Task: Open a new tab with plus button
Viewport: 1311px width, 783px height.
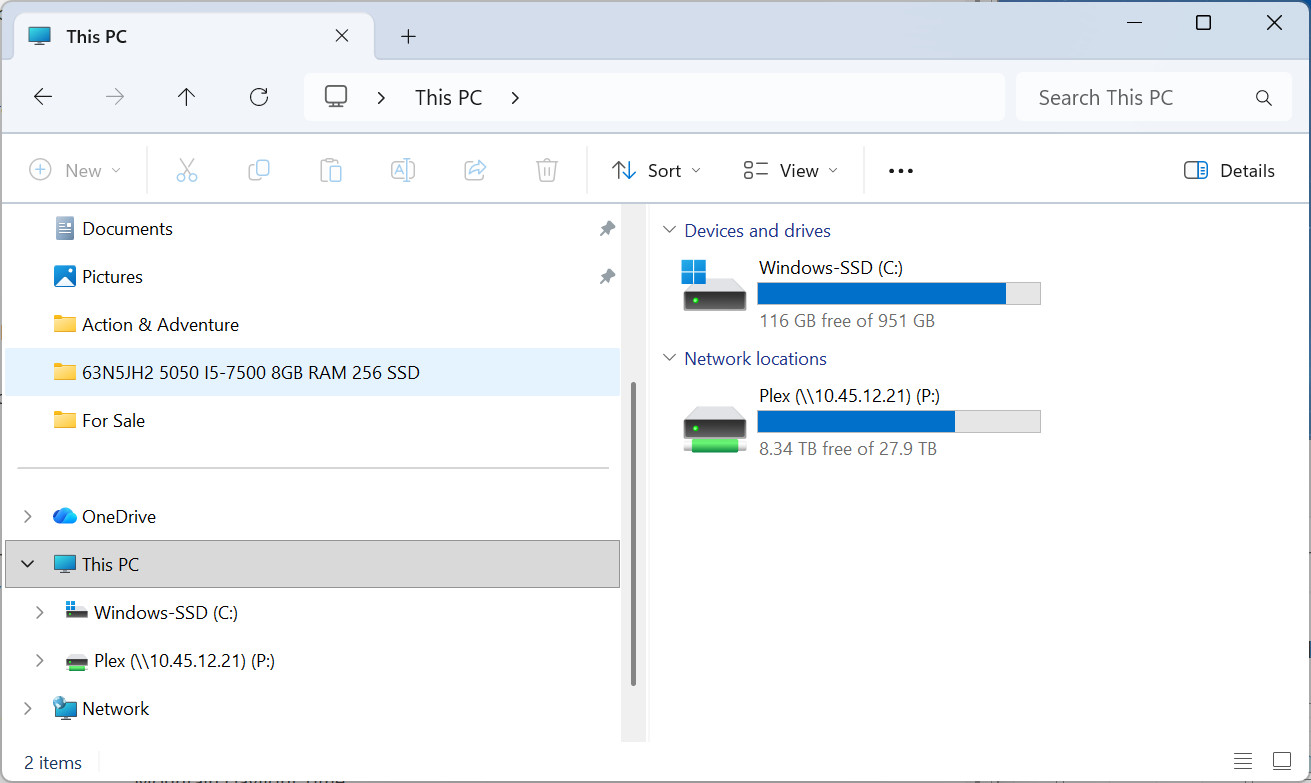Action: pos(408,36)
